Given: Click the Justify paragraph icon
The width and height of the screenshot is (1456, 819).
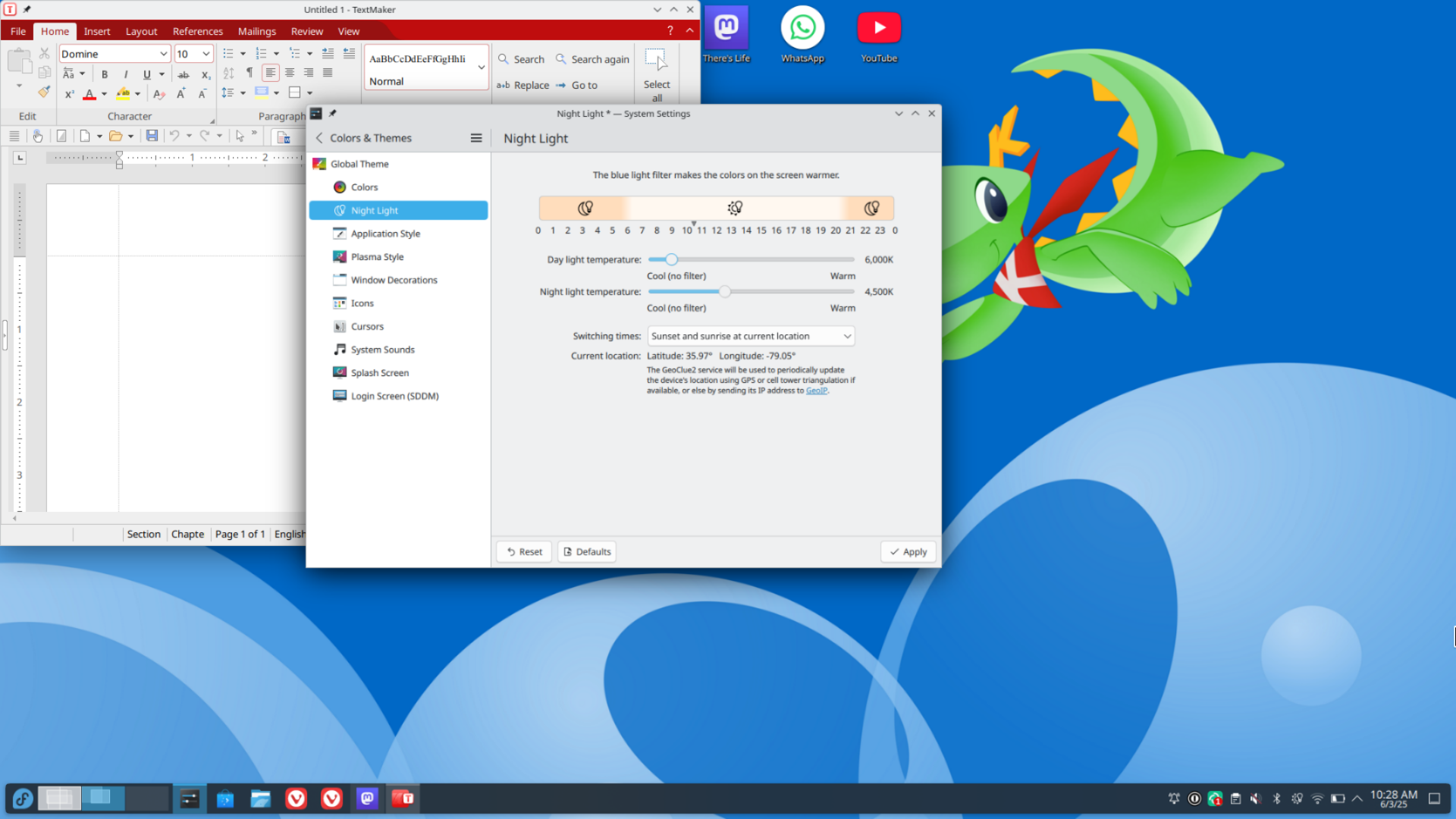Looking at the screenshot, I should (328, 73).
